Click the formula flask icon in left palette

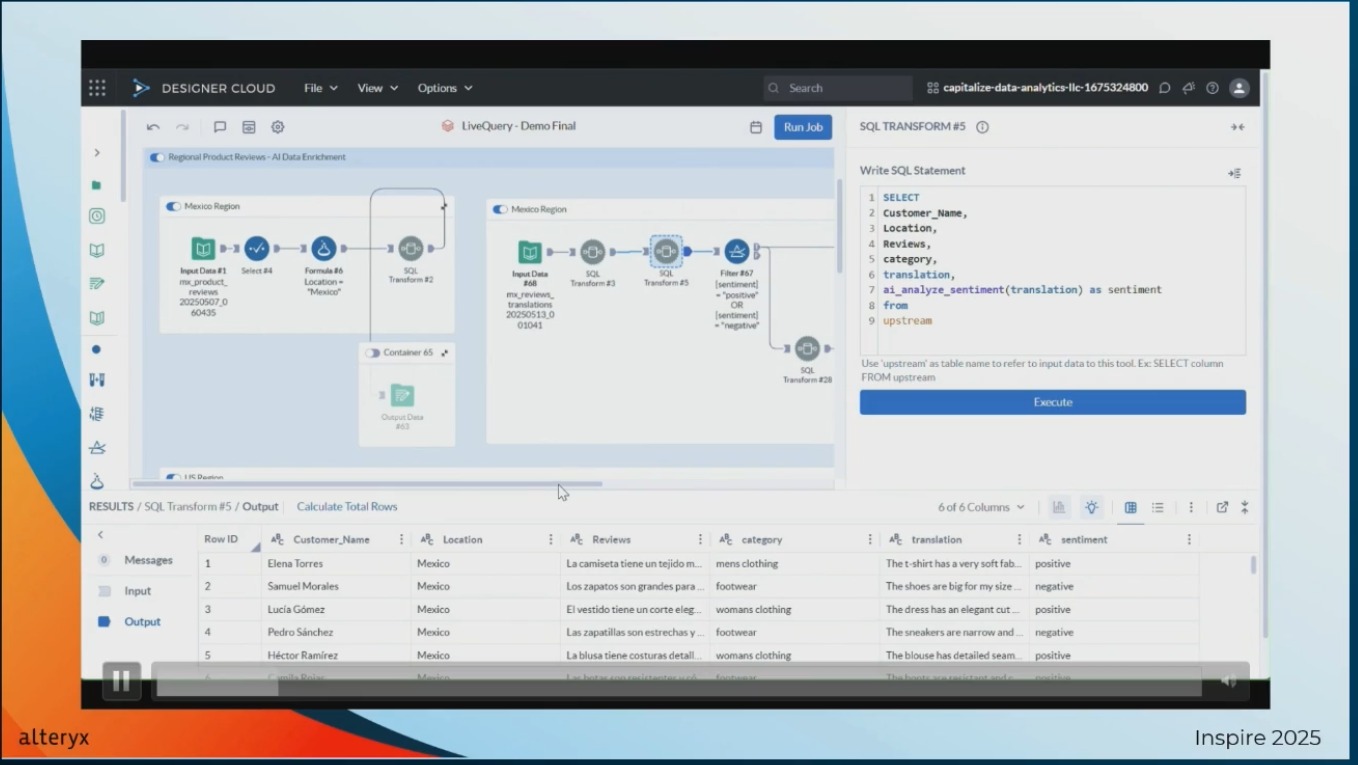[x=97, y=481]
